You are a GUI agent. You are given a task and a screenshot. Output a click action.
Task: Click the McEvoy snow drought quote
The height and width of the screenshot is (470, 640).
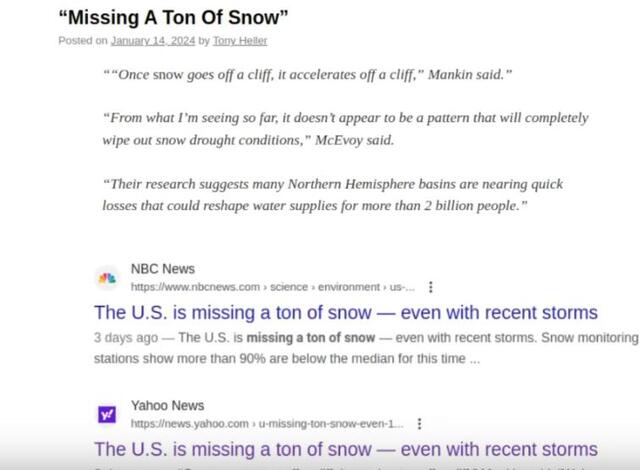(345, 129)
